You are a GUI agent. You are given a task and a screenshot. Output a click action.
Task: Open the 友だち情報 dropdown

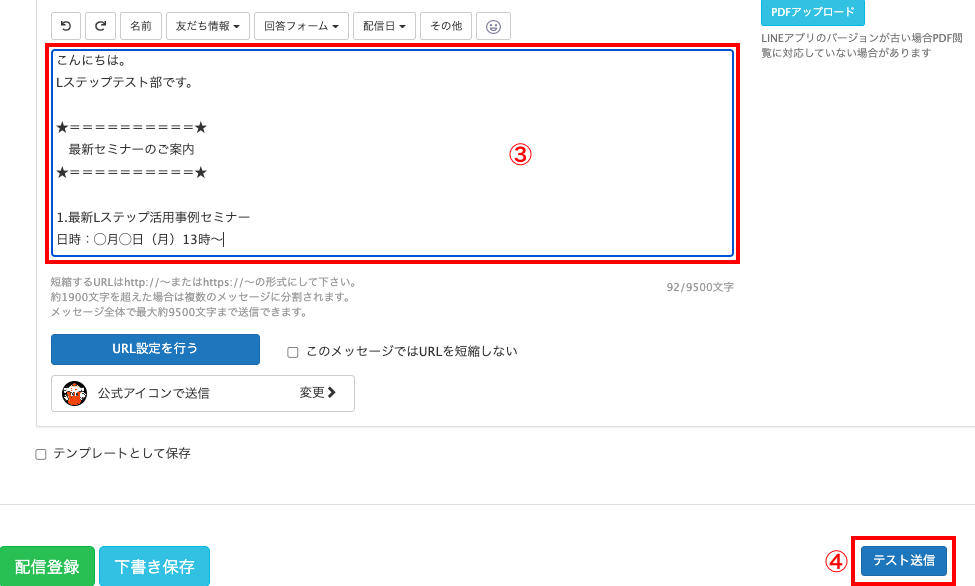click(204, 25)
